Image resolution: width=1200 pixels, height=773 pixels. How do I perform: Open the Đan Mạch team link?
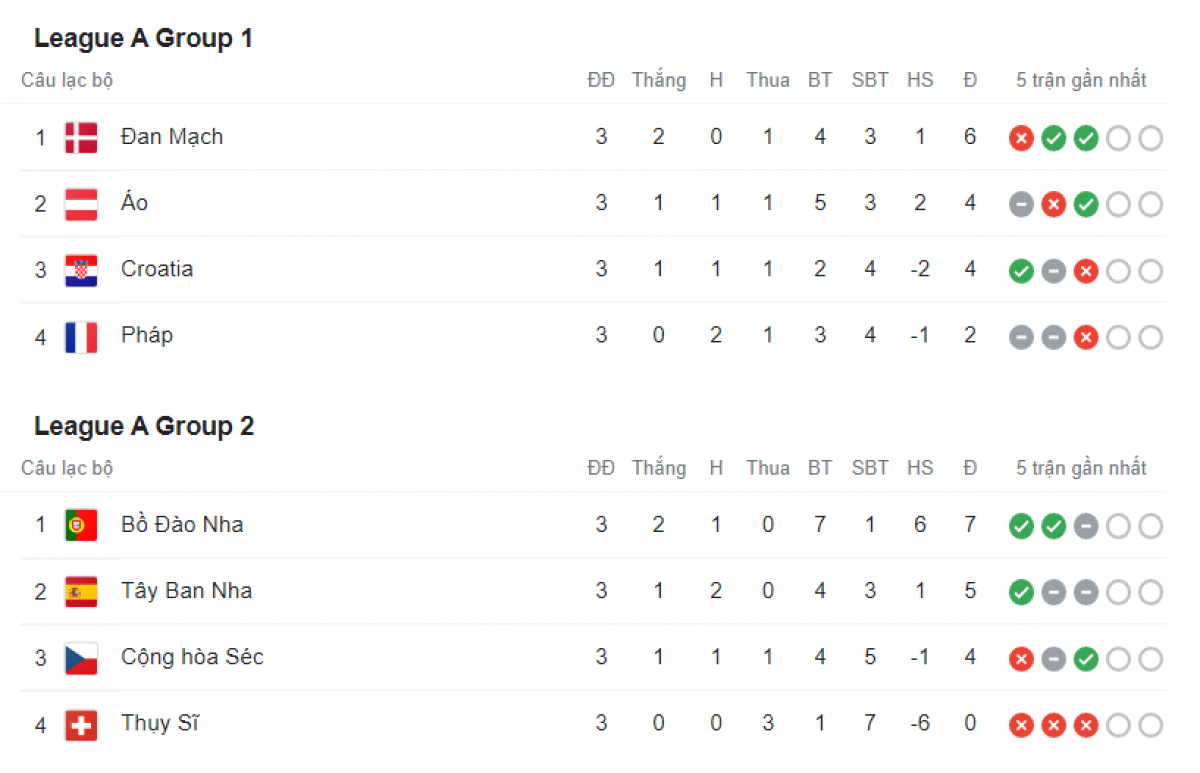pyautogui.click(x=172, y=137)
